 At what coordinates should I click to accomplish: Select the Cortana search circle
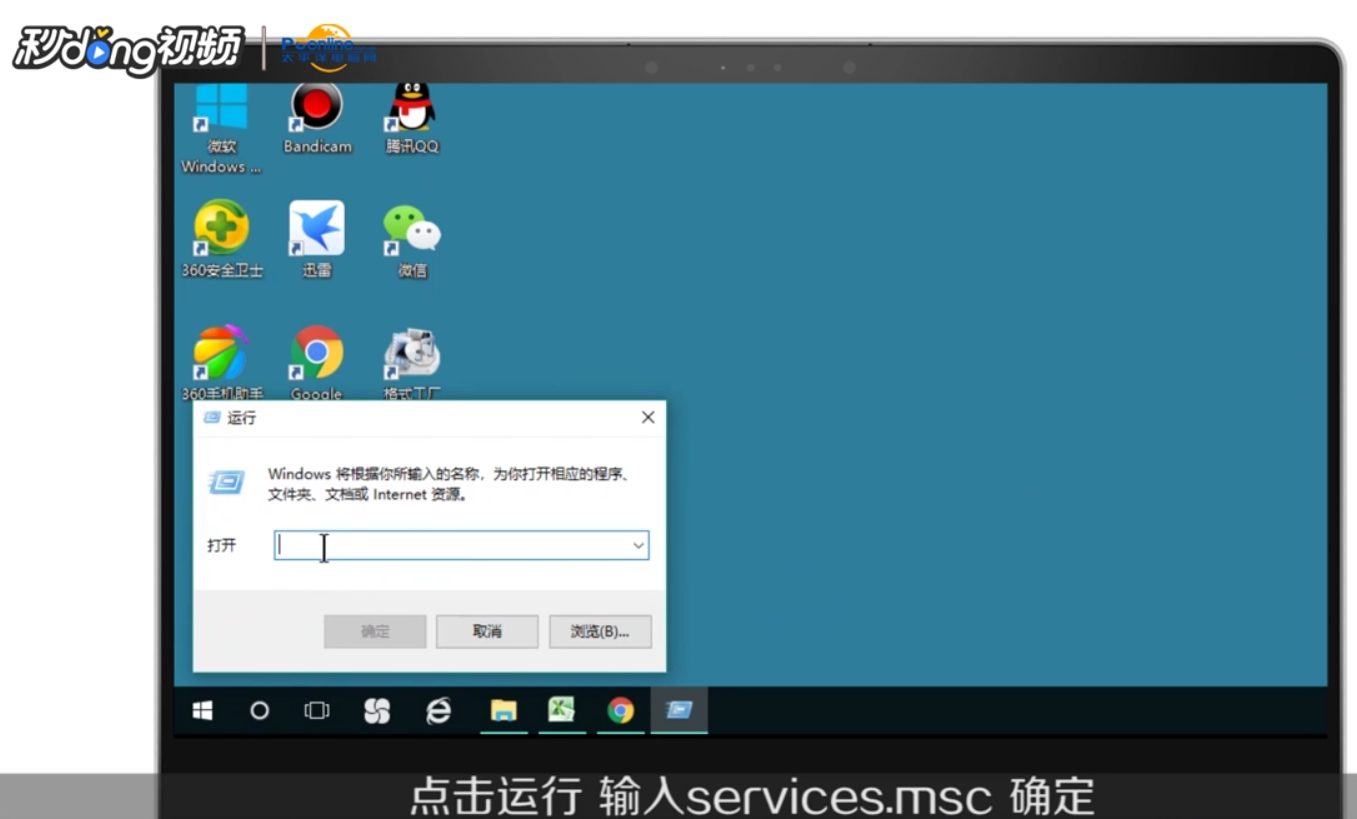coord(260,711)
